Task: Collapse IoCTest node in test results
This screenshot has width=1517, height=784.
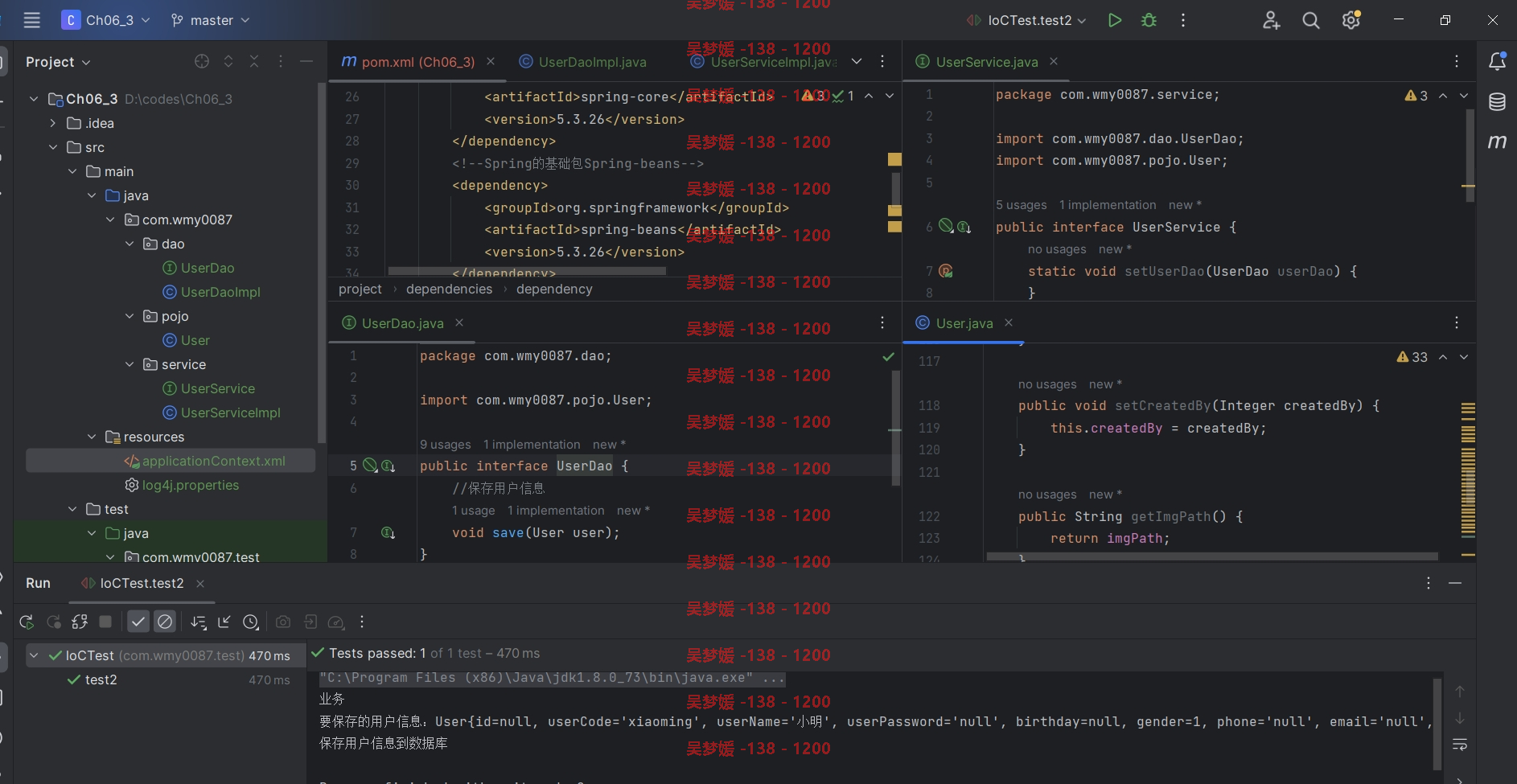Action: point(34,655)
